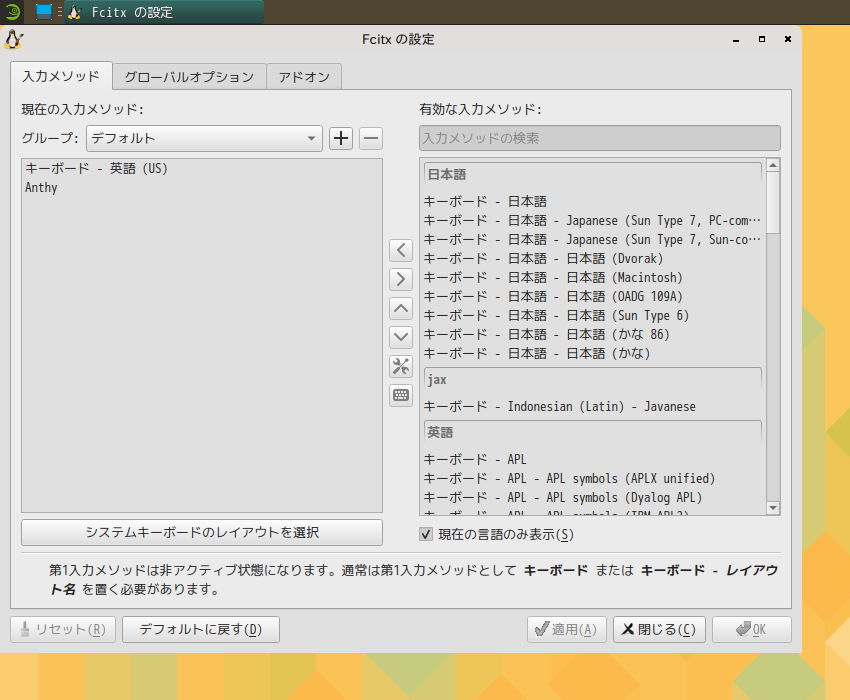This screenshot has height=700, width=850.
Task: Click the OK button
Action: tap(752, 630)
